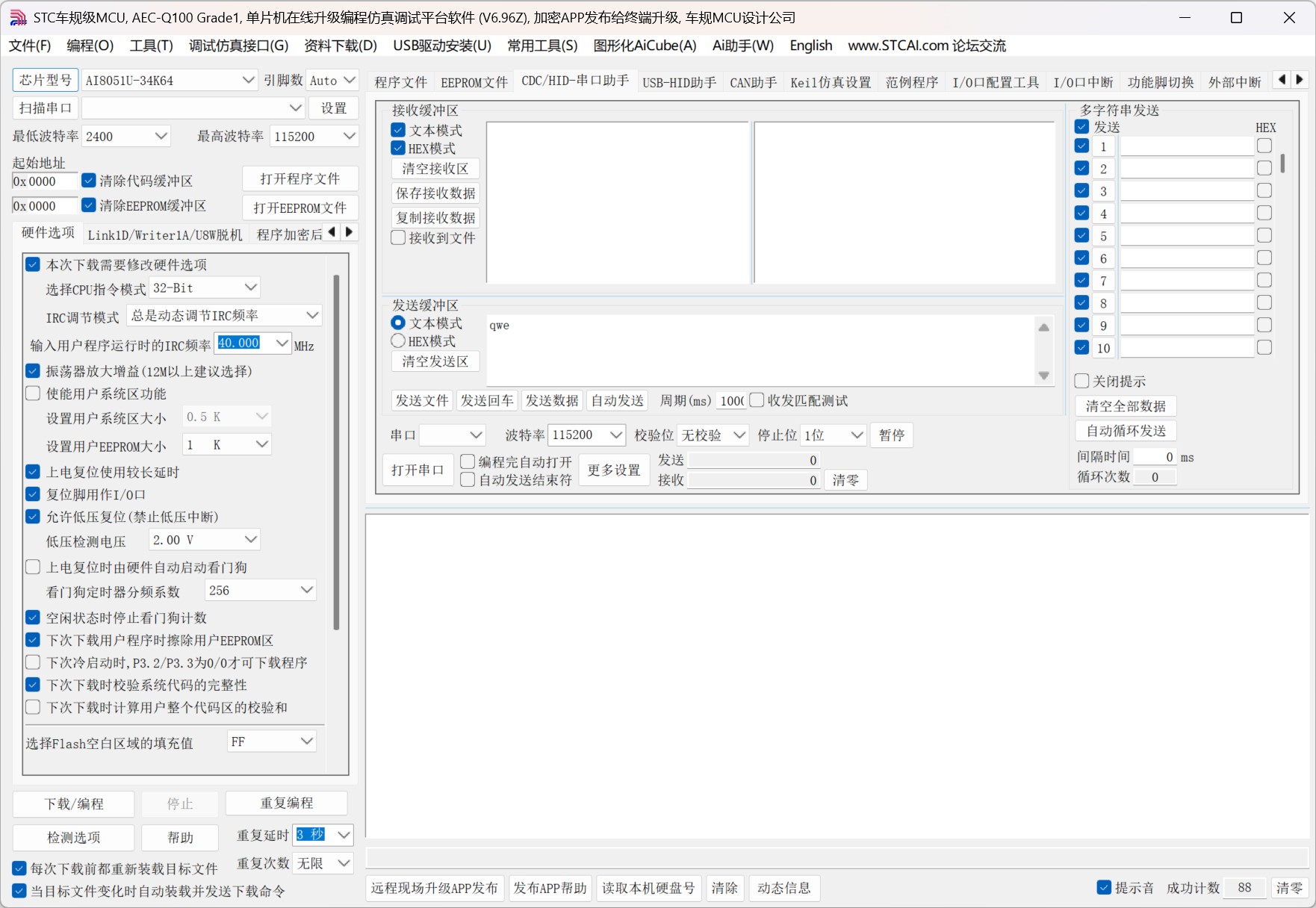Click 周期(ms) input field

coord(731,400)
